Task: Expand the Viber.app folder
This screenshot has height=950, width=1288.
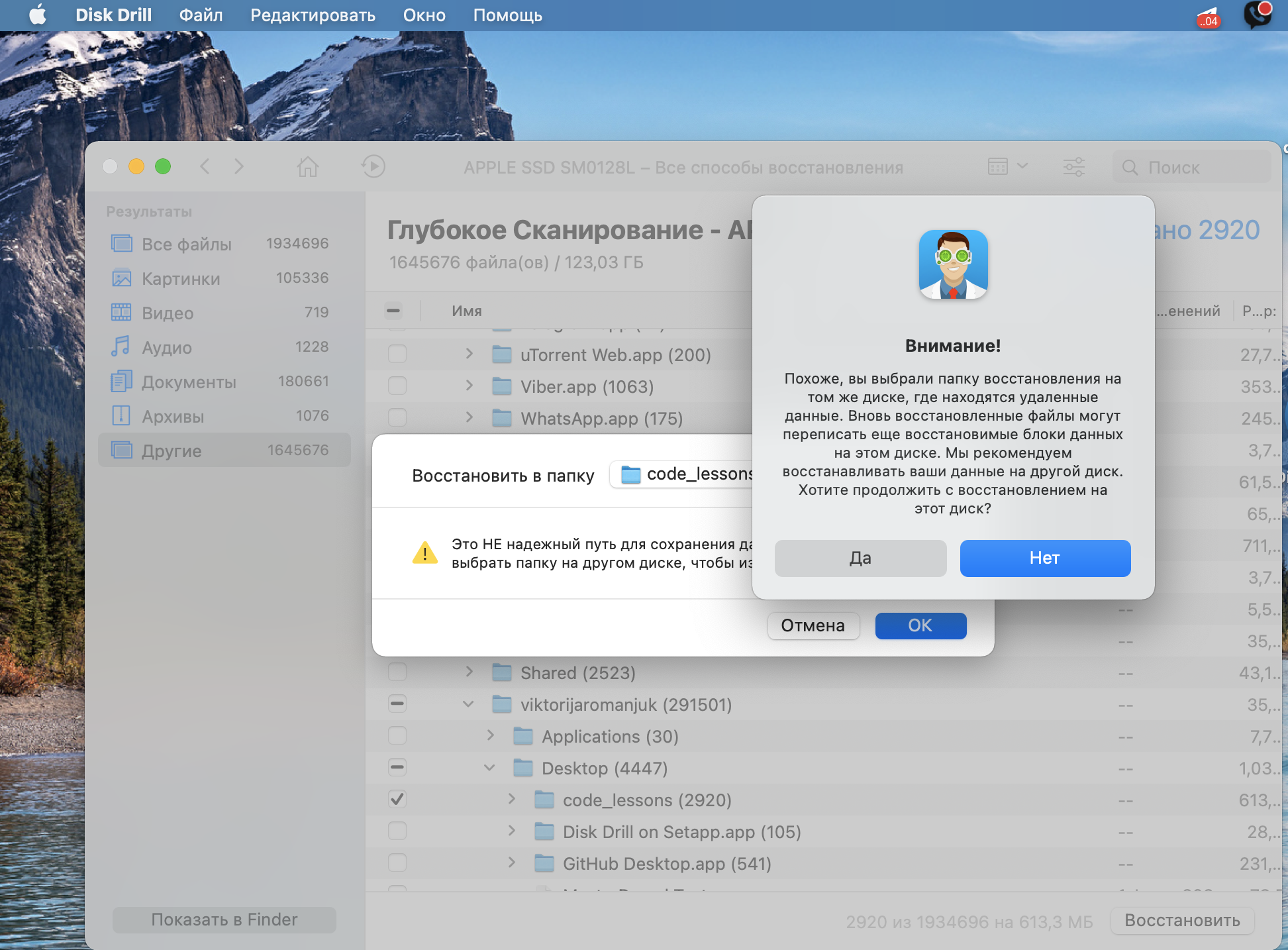Action: point(469,386)
